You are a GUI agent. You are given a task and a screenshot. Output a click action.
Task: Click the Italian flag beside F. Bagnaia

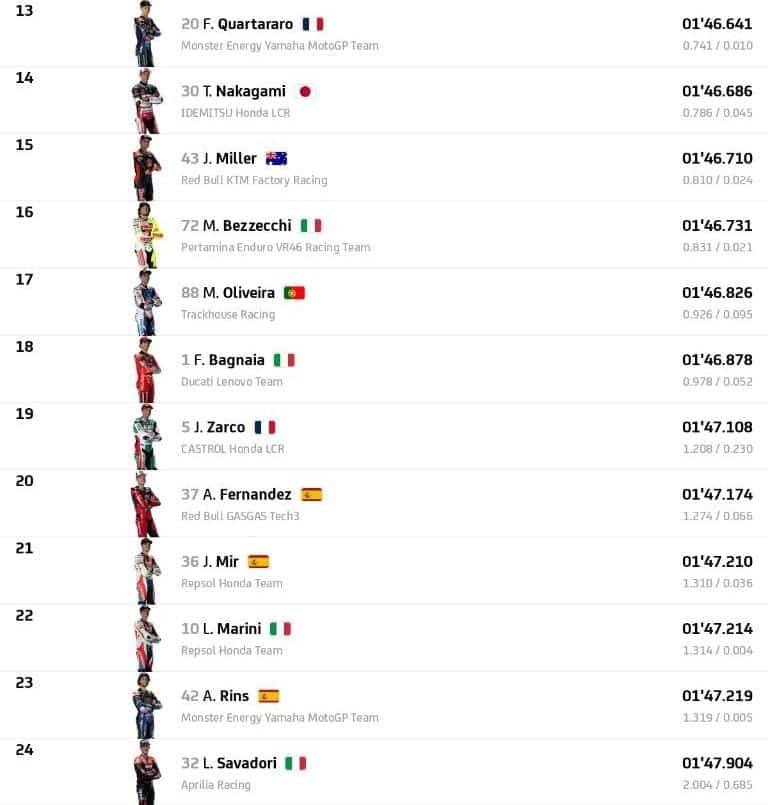click(x=284, y=360)
